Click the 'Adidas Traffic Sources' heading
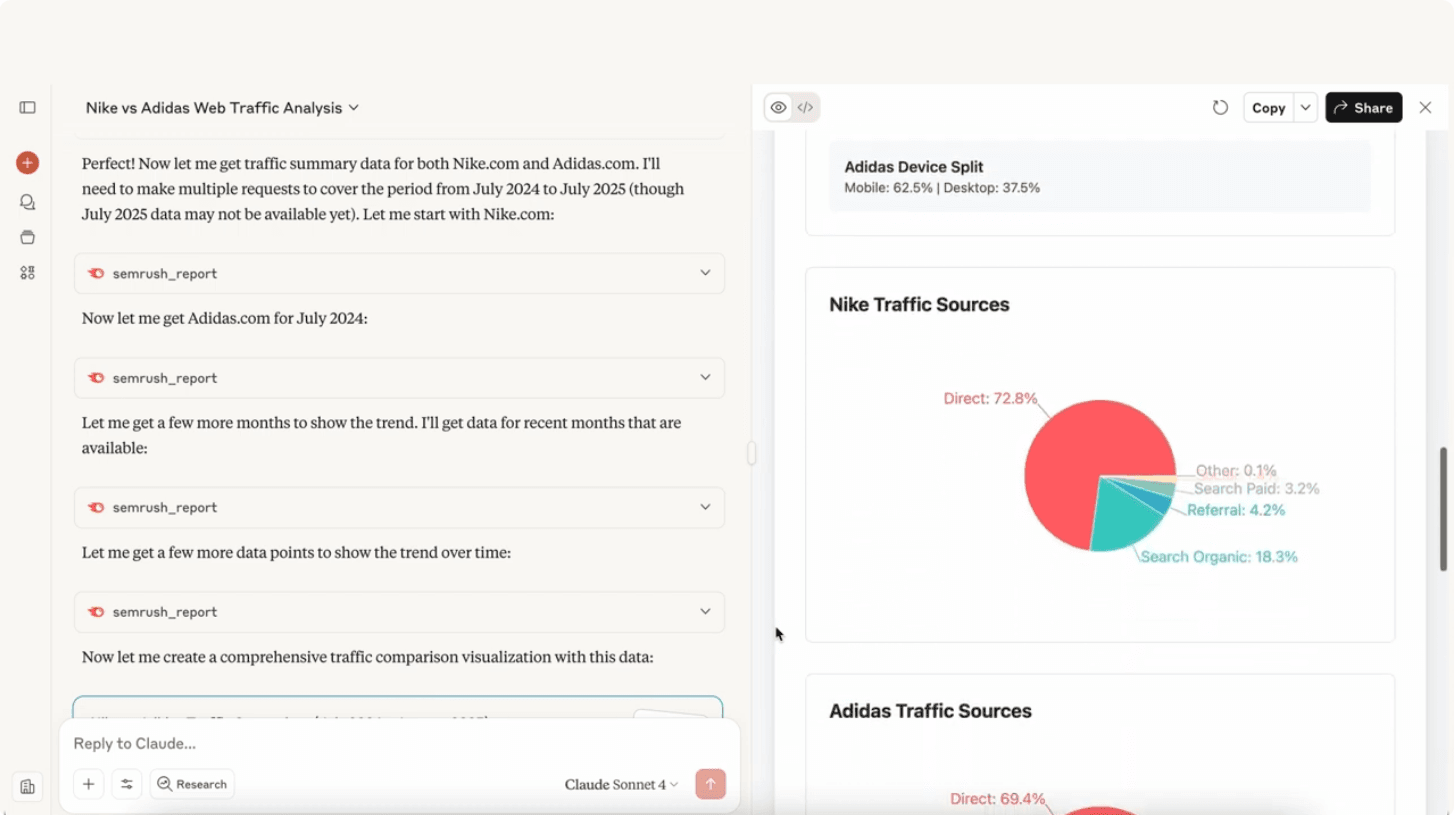Screen dimensions: 1455x815 pyautogui.click(x=930, y=711)
